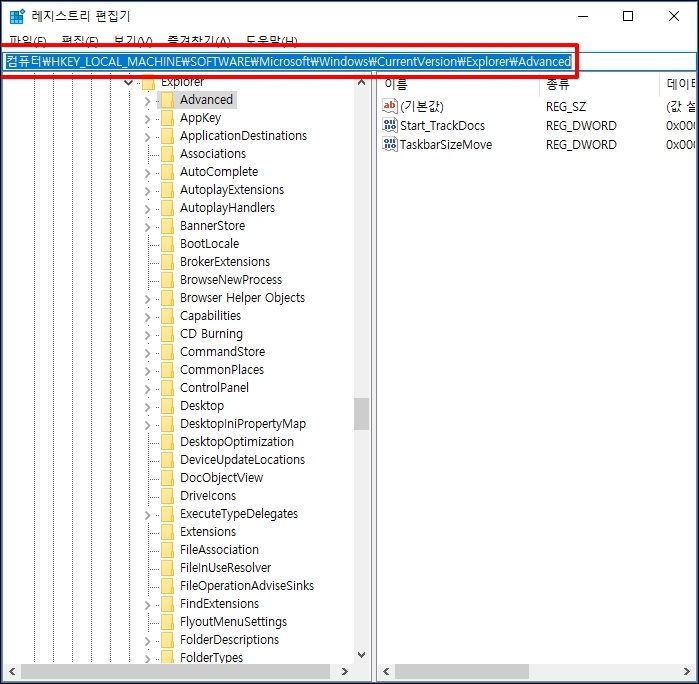The image size is (699, 684).
Task: Click the AppKey folder icon
Action: [x=167, y=118]
